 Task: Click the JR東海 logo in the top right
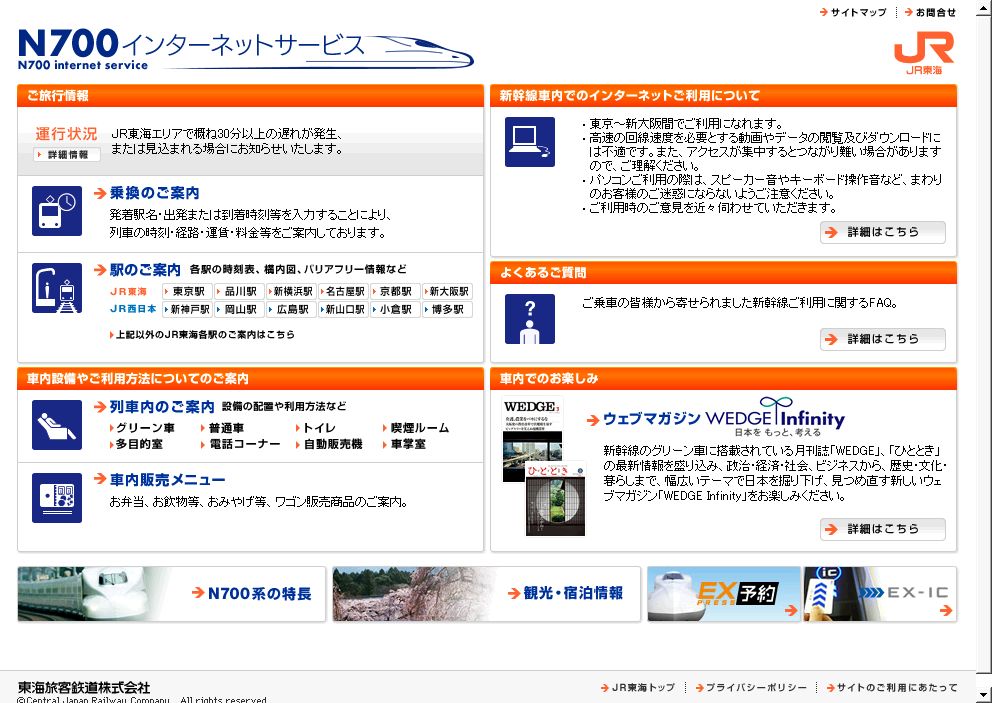925,50
